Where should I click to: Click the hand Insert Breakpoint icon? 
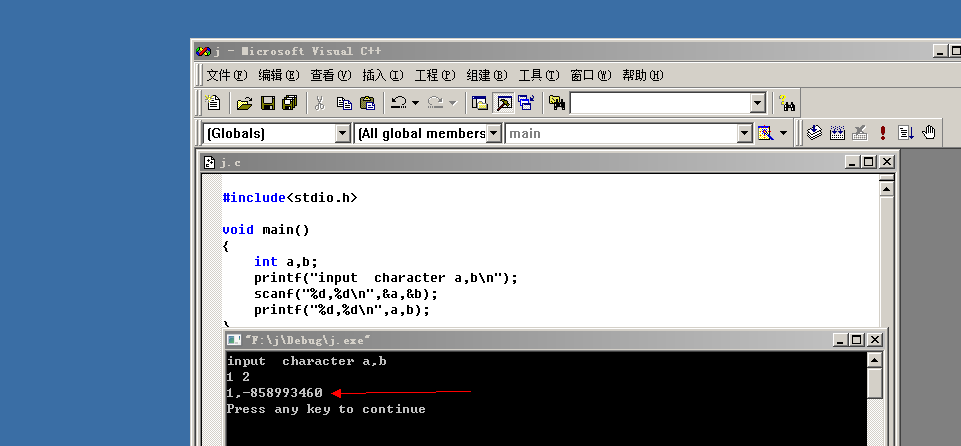point(929,132)
